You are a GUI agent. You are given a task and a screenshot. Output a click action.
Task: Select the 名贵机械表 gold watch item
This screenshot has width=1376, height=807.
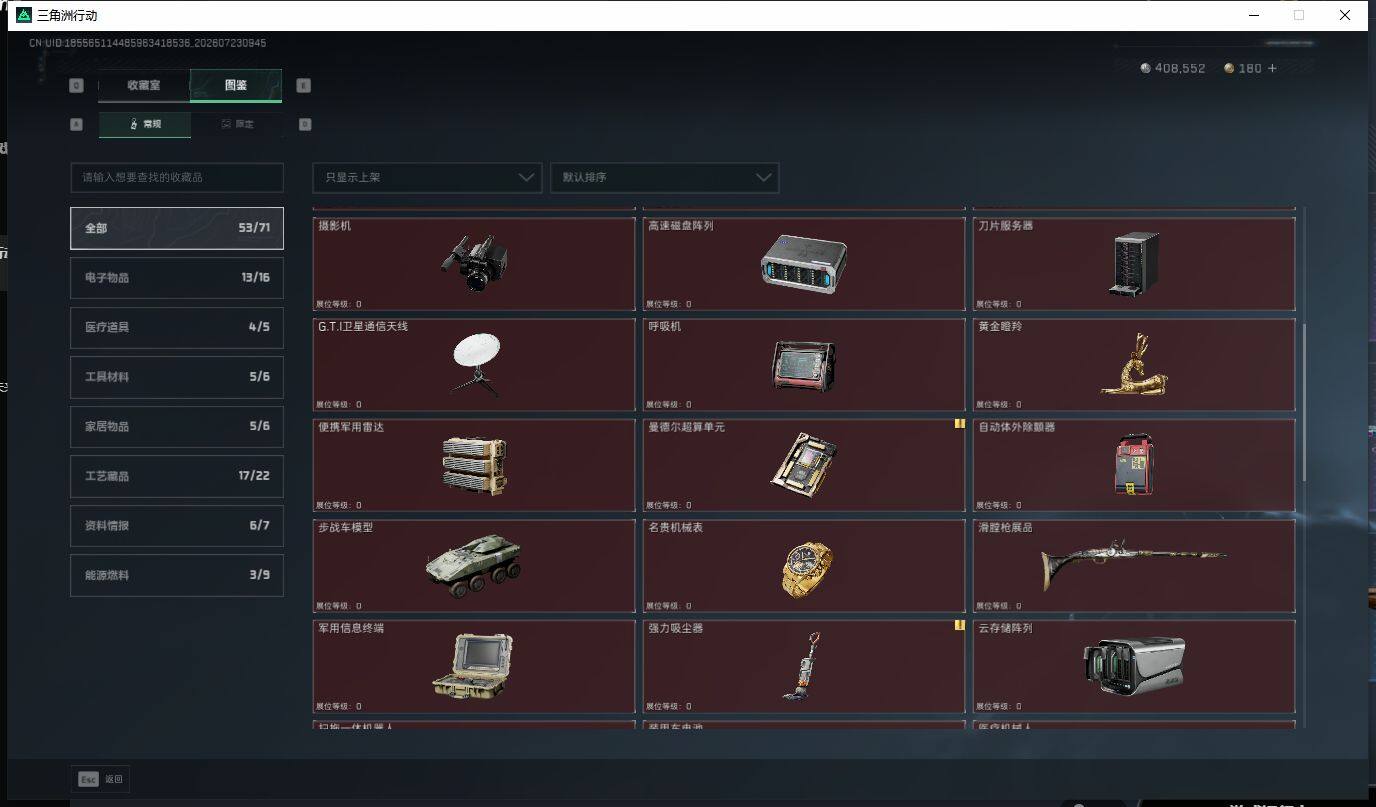804,566
